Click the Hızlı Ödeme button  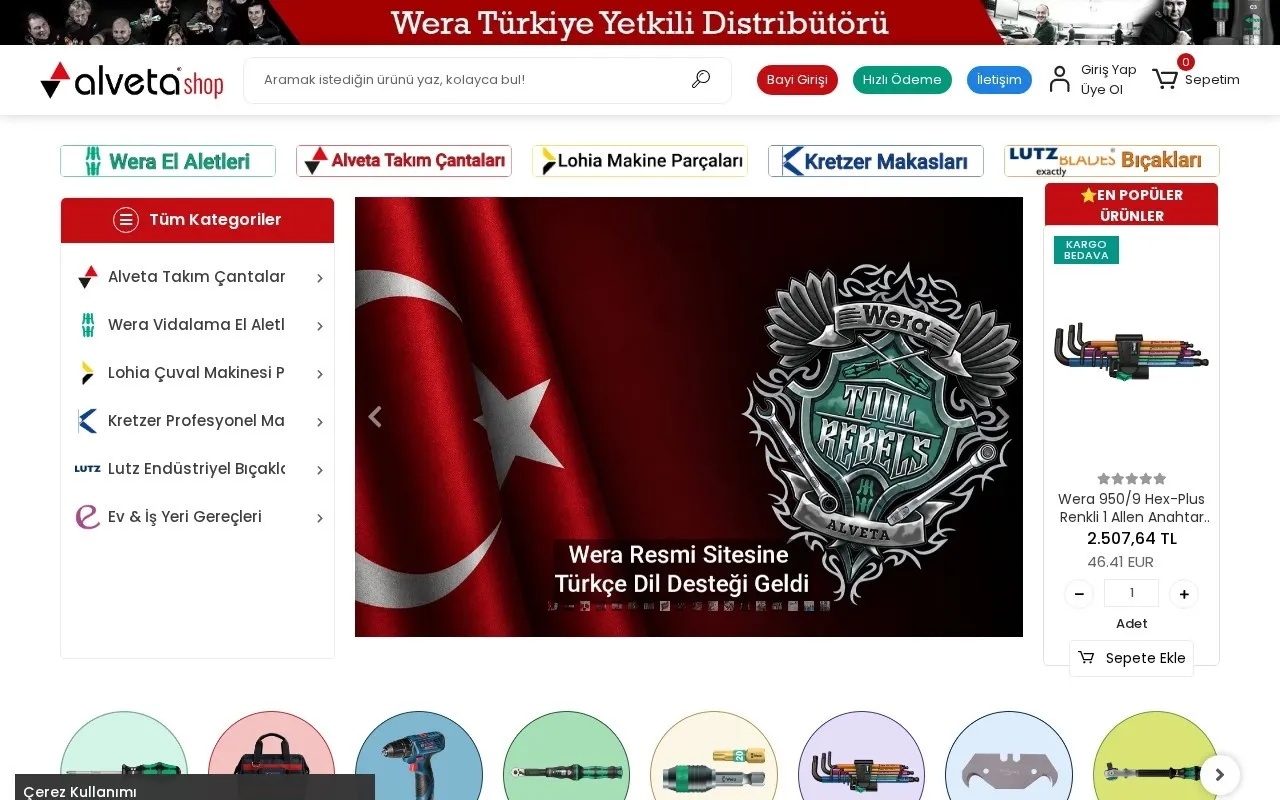[x=902, y=80]
